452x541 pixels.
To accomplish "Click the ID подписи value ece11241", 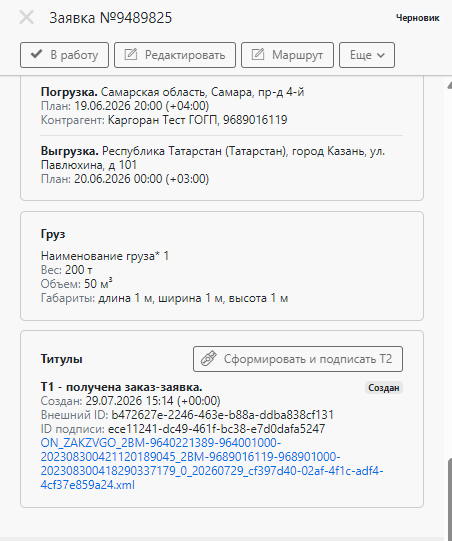I will 216,429.
